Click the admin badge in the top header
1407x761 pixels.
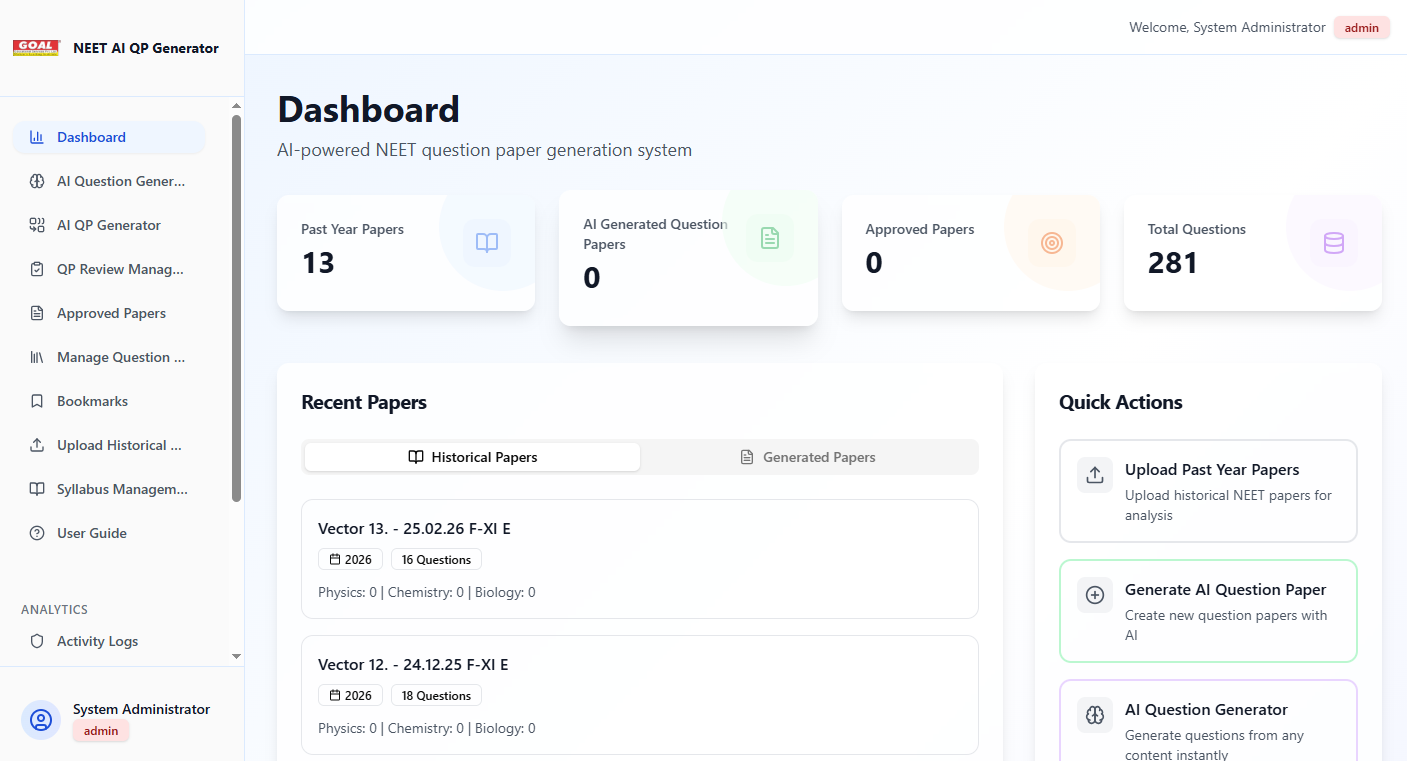point(1362,28)
